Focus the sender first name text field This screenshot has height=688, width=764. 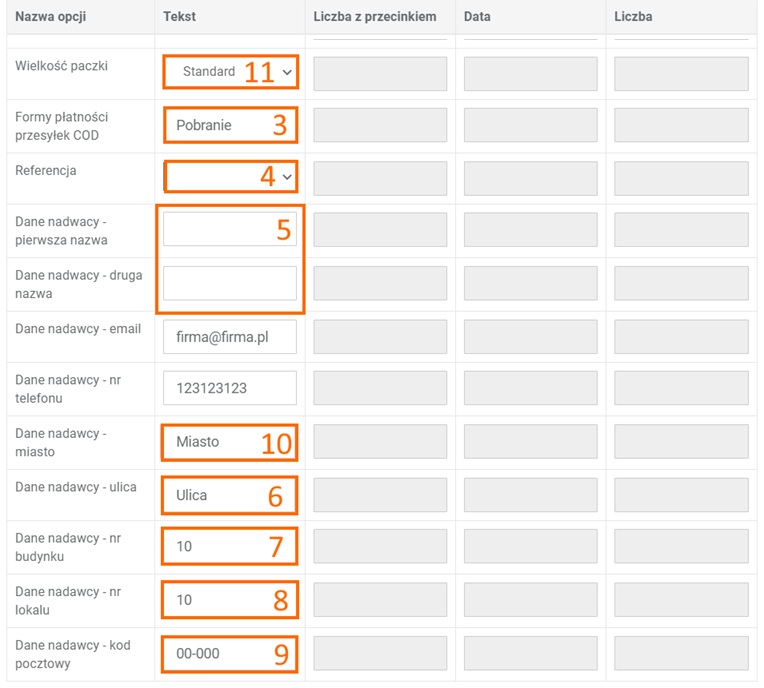[230, 229]
